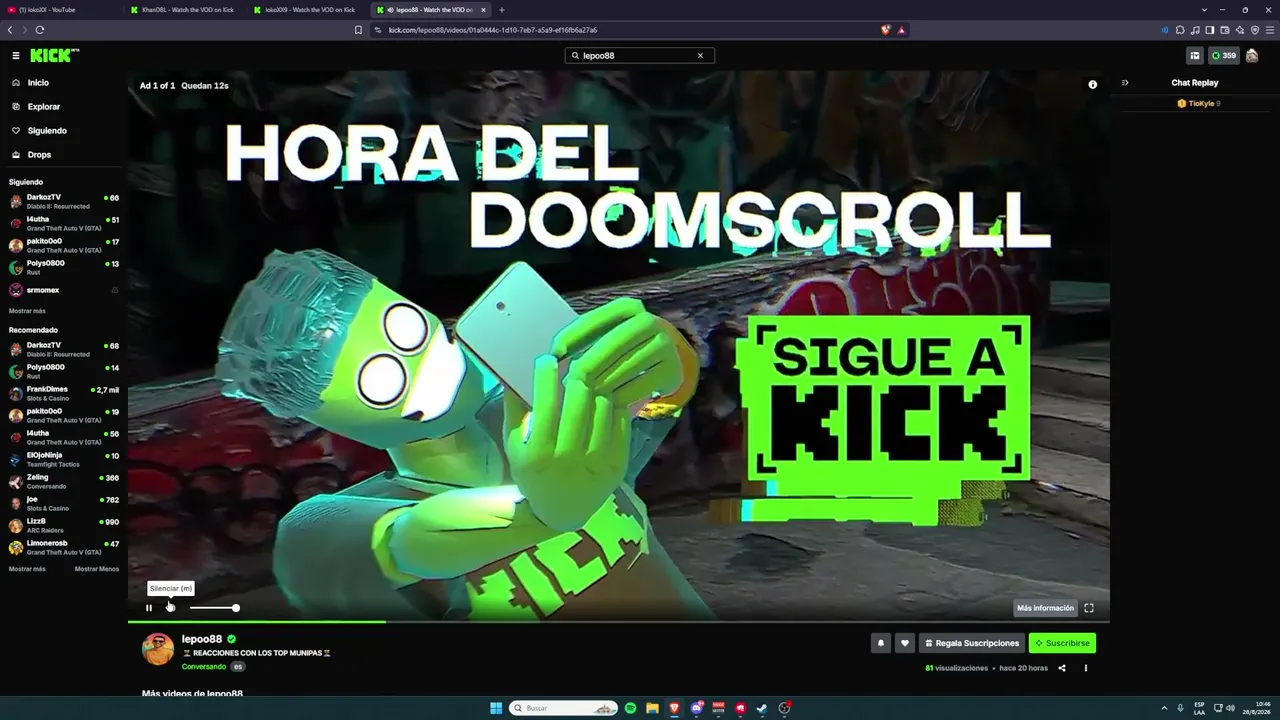Focus the Kick search field
The height and width of the screenshot is (720, 1280).
pos(638,56)
